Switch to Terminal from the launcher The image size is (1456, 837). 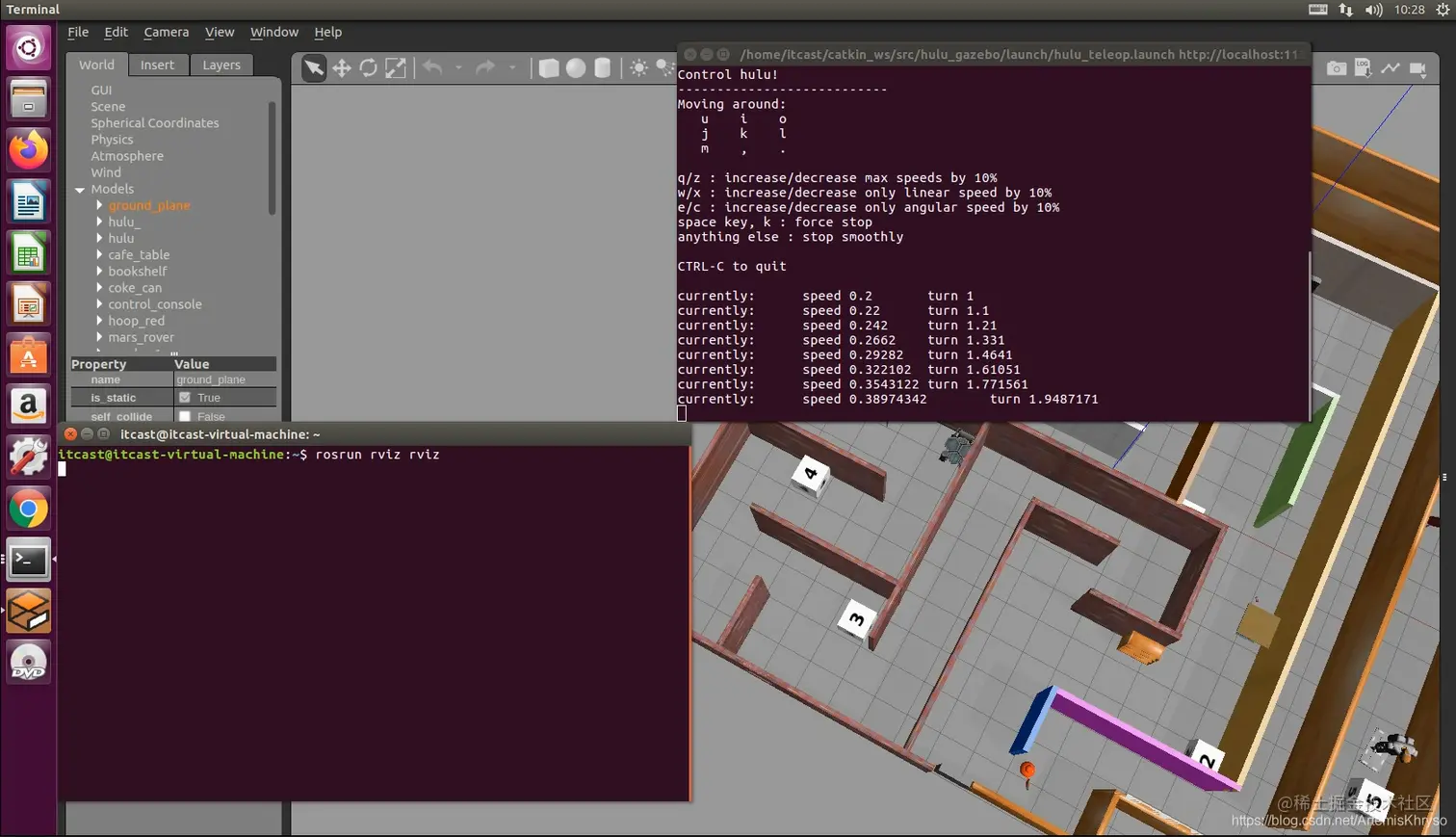point(29,560)
